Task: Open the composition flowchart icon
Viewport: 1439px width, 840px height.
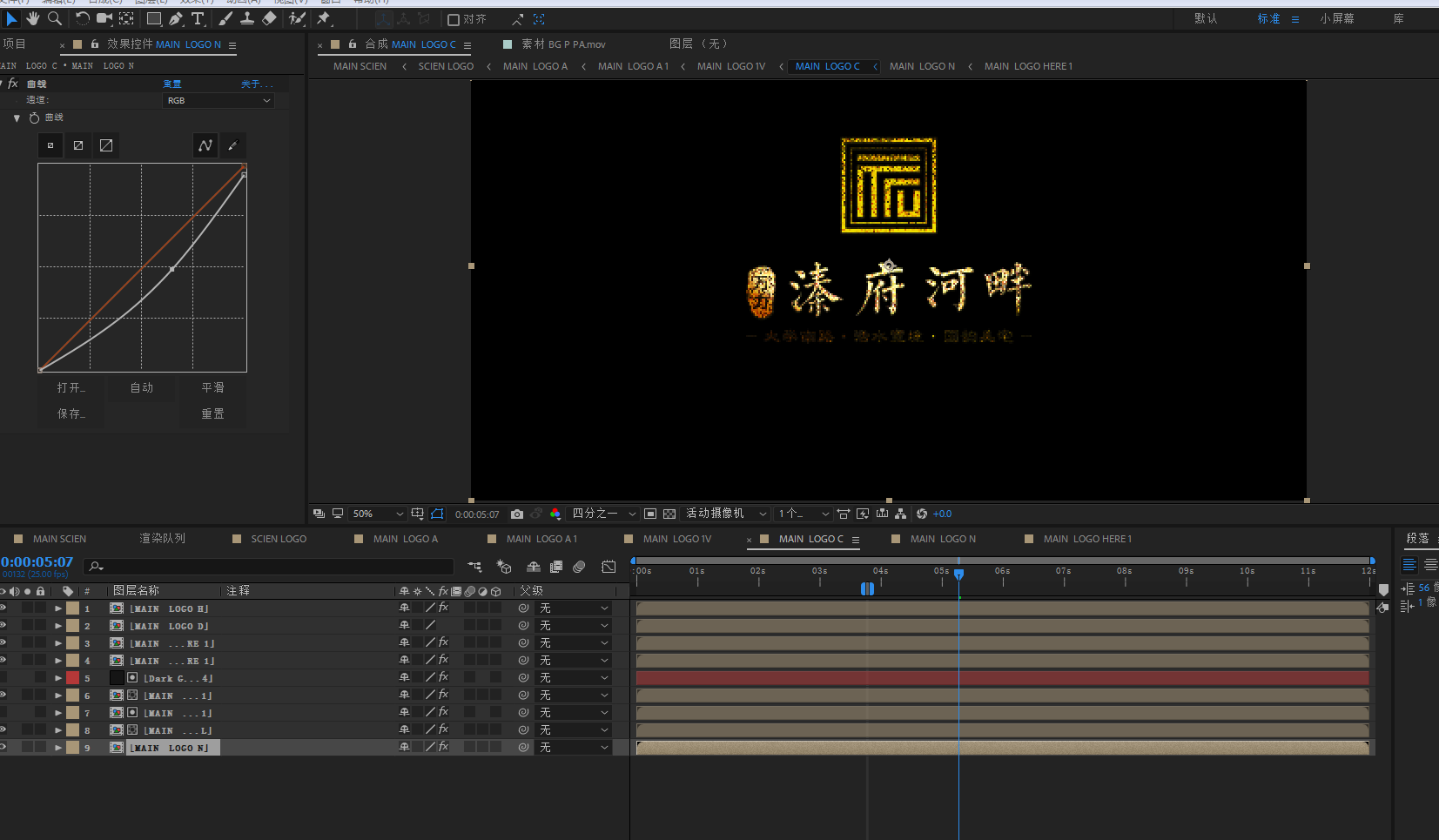Action: click(x=900, y=514)
